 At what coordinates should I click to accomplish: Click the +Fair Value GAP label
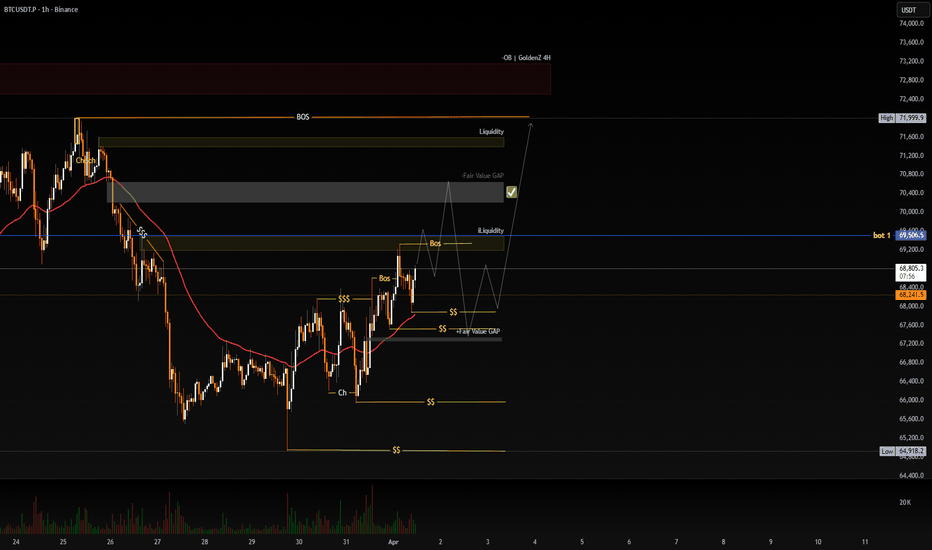click(x=478, y=331)
